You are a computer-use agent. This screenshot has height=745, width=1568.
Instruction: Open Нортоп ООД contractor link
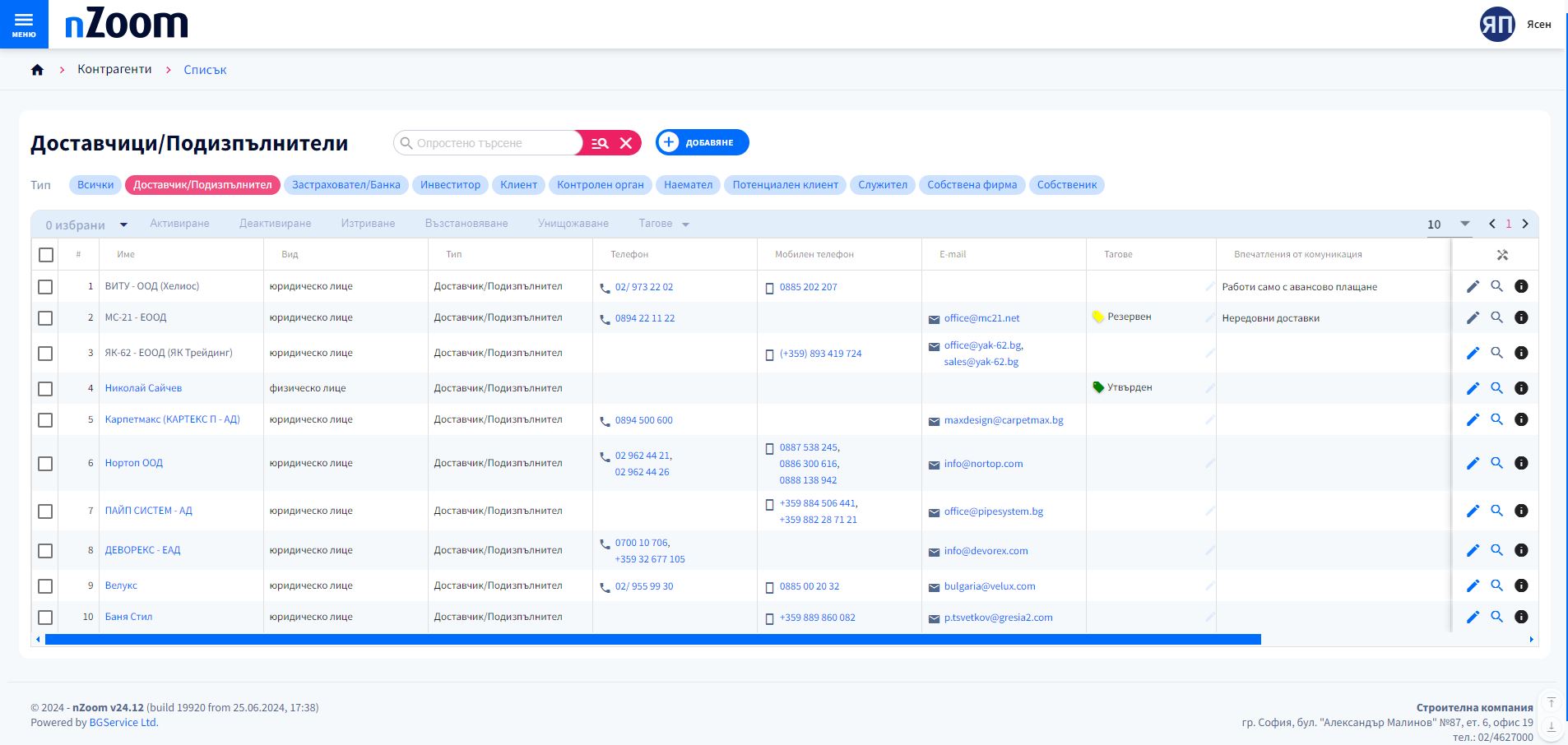tap(134, 463)
